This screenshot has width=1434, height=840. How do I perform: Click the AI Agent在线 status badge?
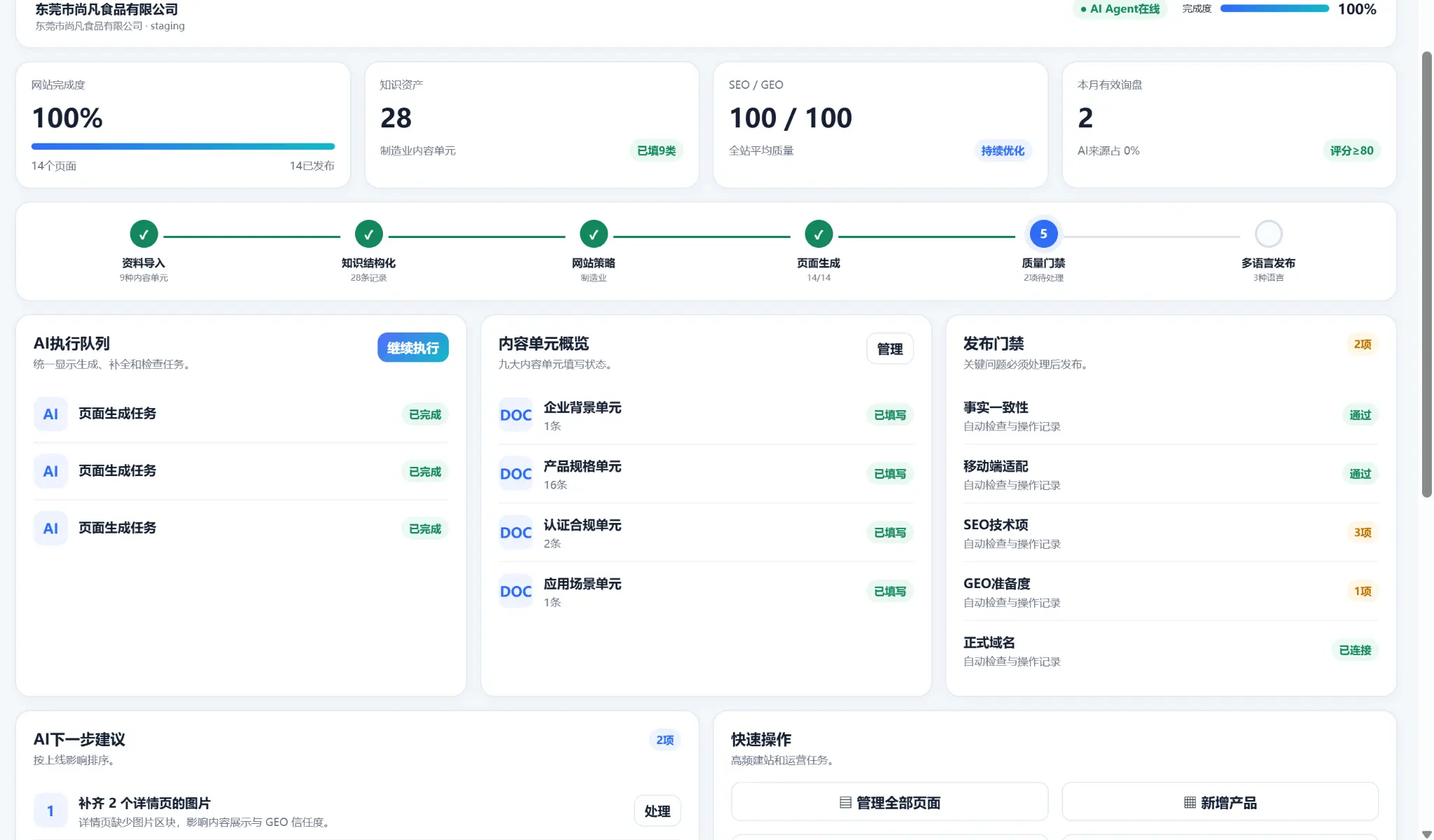coord(1120,9)
